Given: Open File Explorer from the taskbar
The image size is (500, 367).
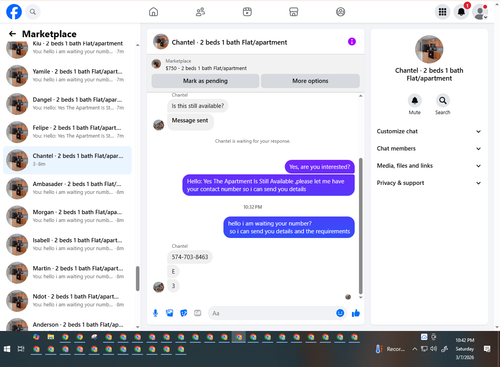Looking at the screenshot, I should tap(51, 337).
